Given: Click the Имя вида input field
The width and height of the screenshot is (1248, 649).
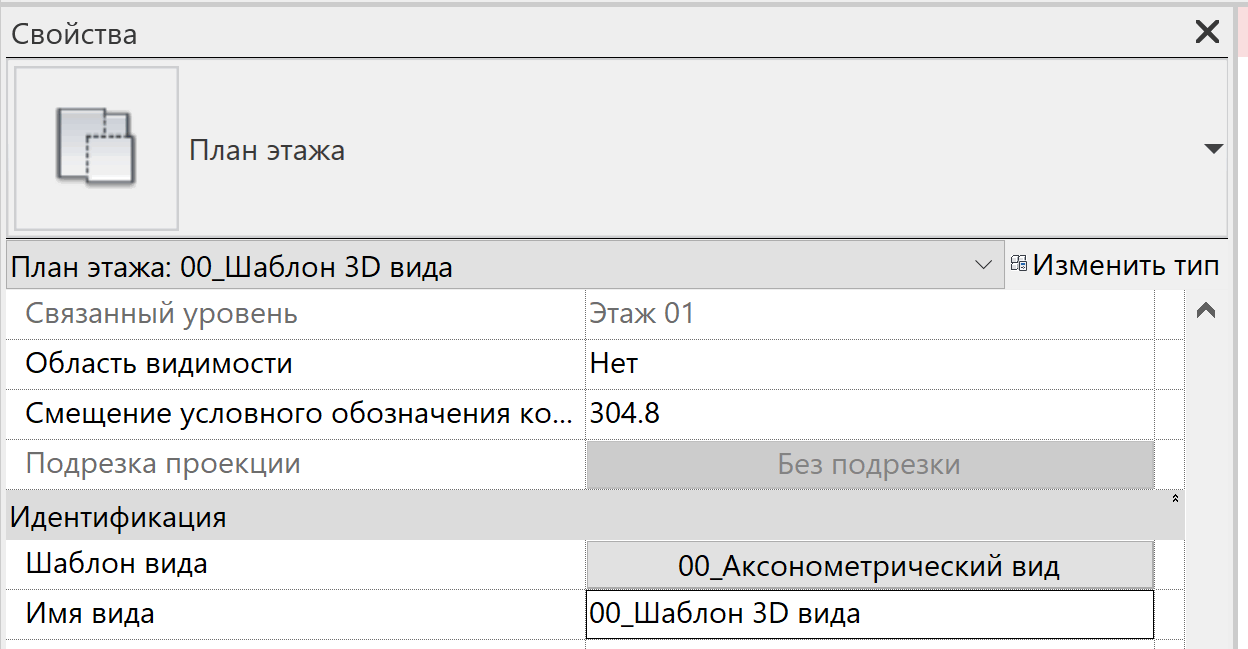Looking at the screenshot, I should (869, 614).
